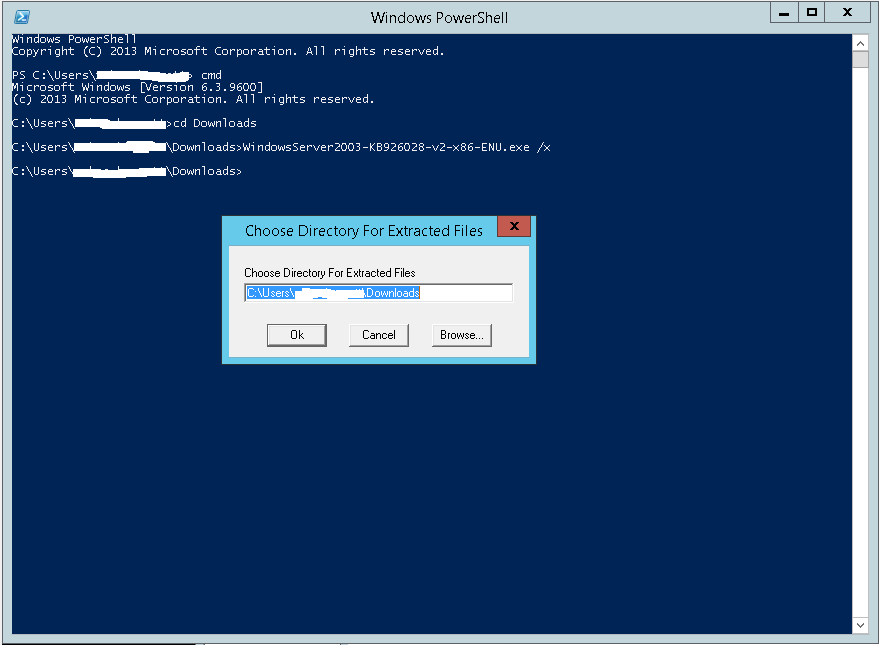
Task: Click the 'cd Downloads' command text
Action: coord(215,123)
